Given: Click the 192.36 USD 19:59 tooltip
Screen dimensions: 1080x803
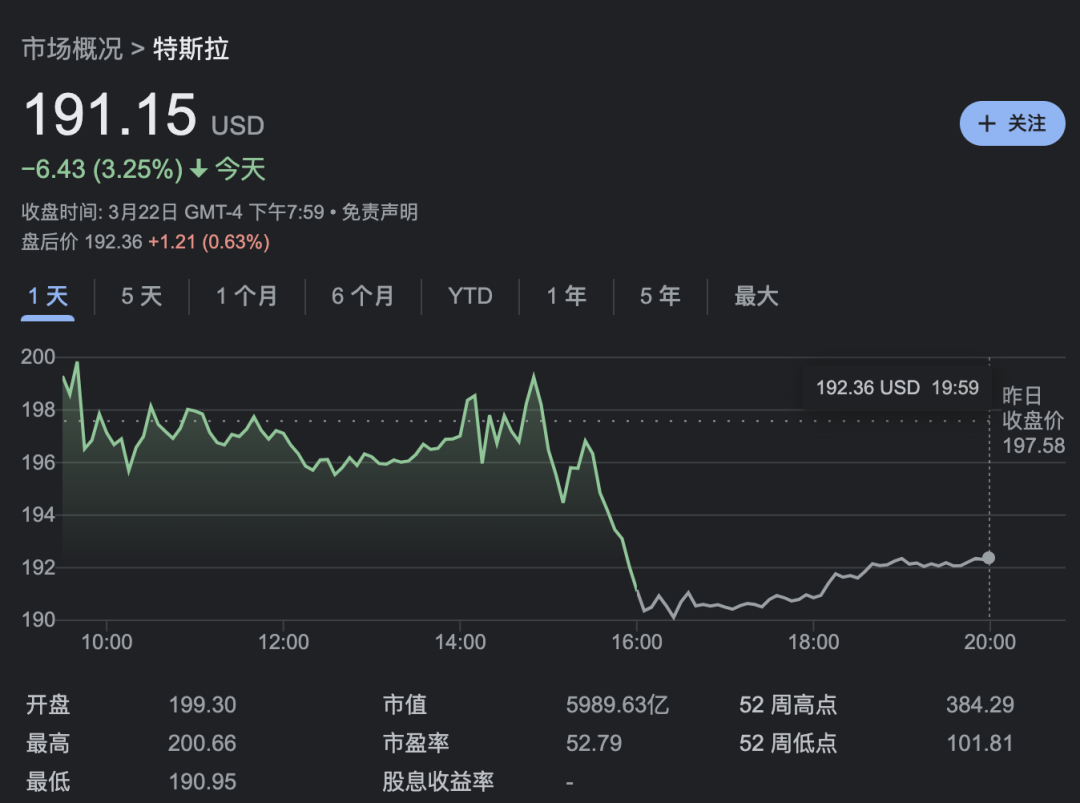Looking at the screenshot, I should tap(897, 388).
